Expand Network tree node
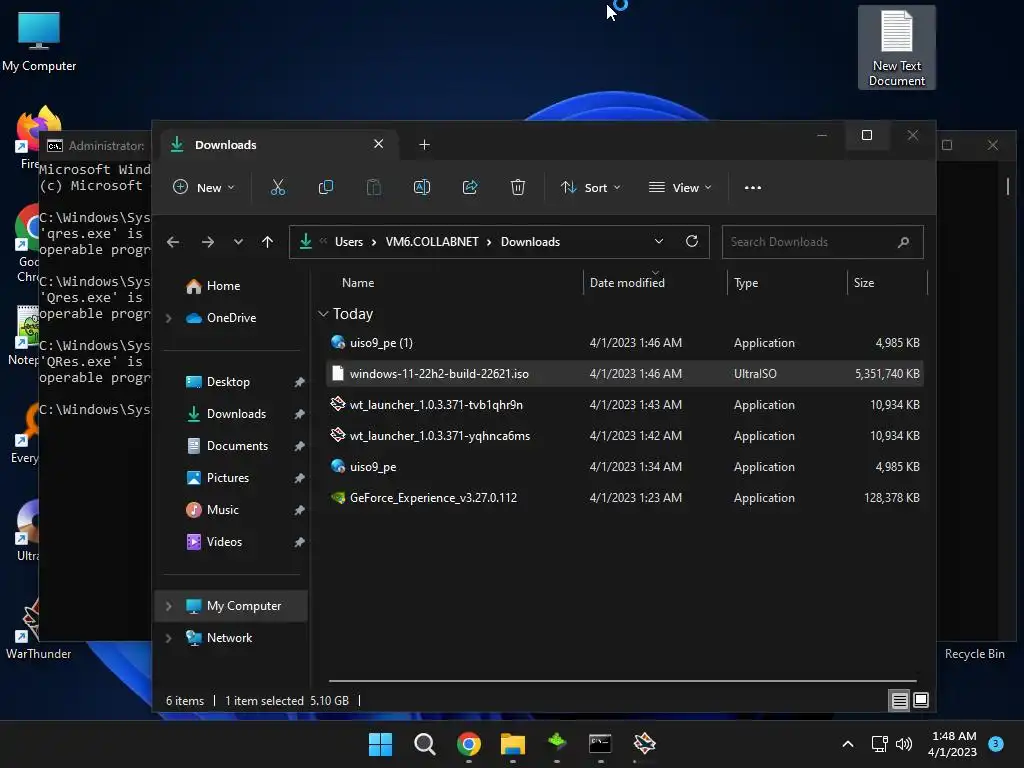The height and width of the screenshot is (768, 1024). (x=168, y=638)
